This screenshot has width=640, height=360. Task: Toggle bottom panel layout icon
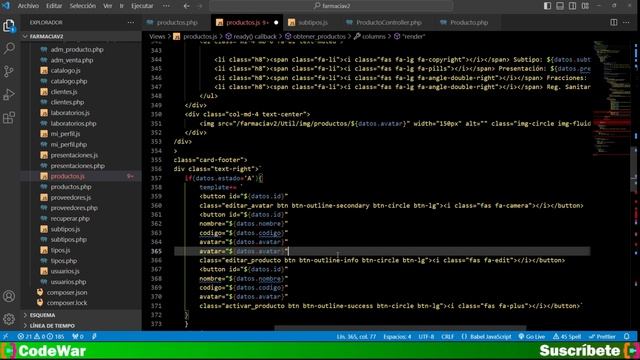pos(560,6)
